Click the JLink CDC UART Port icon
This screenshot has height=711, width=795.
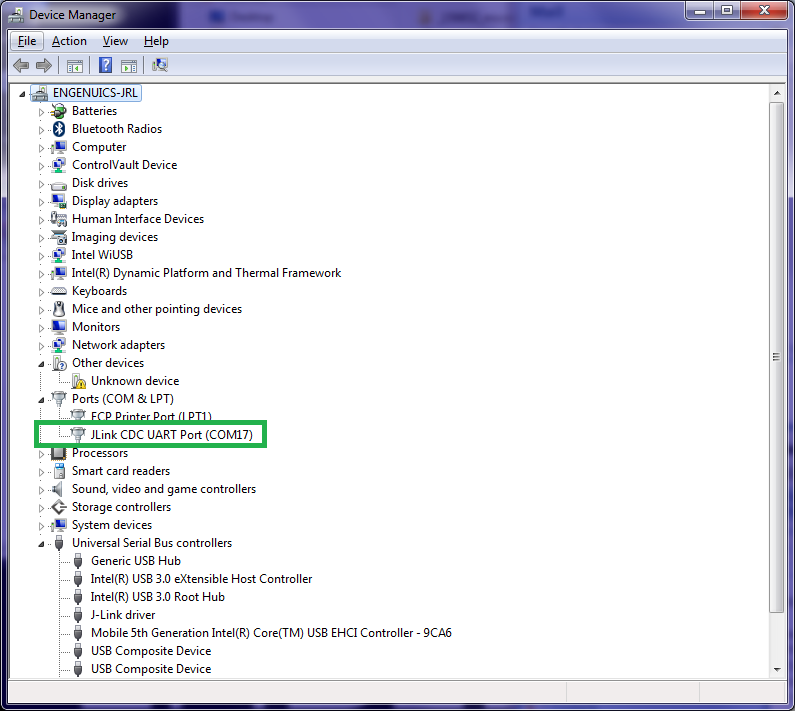click(x=78, y=434)
